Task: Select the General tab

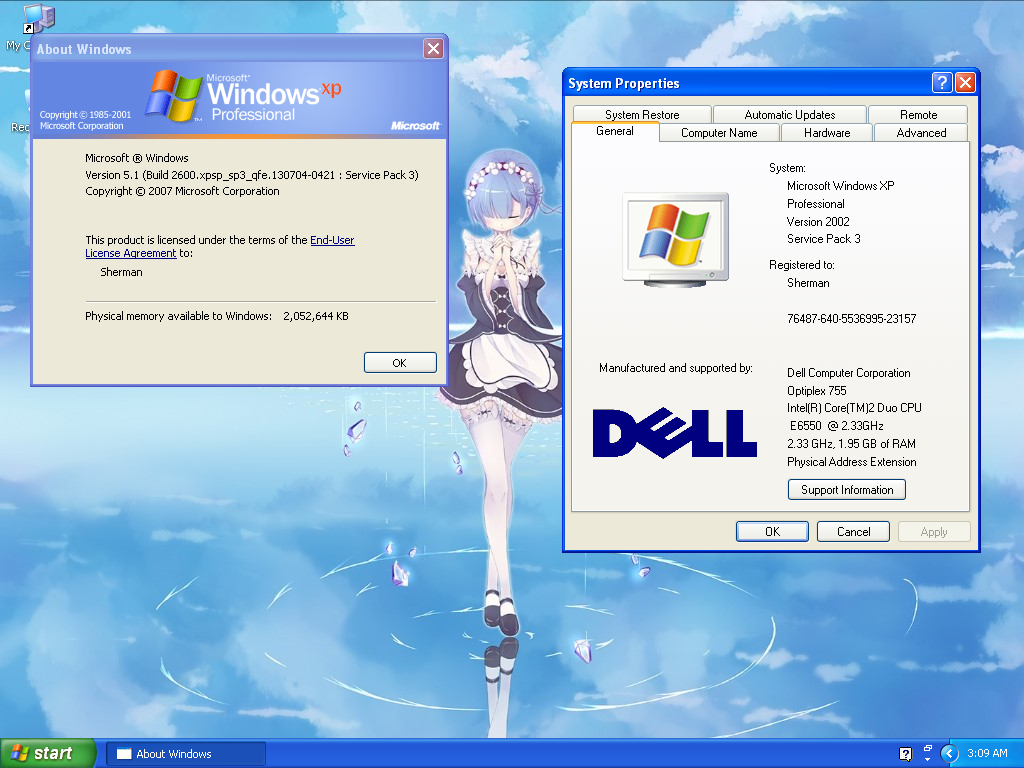Action: pyautogui.click(x=615, y=131)
